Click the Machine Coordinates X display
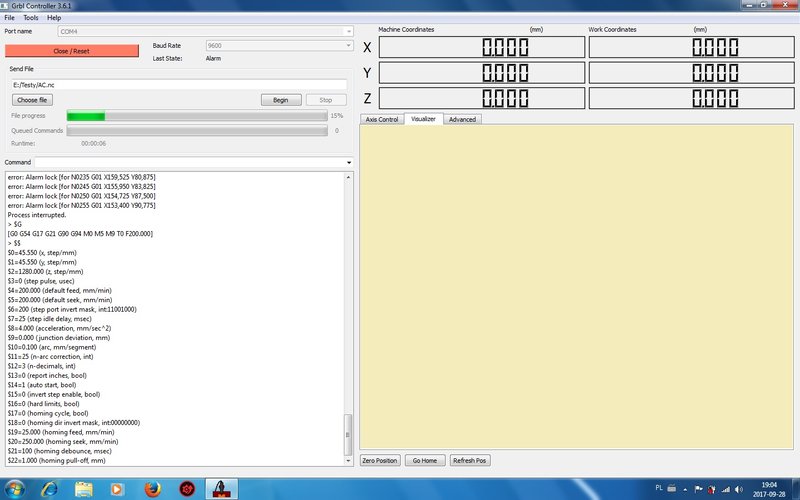Viewport: 800px width, 500px height. [x=482, y=47]
